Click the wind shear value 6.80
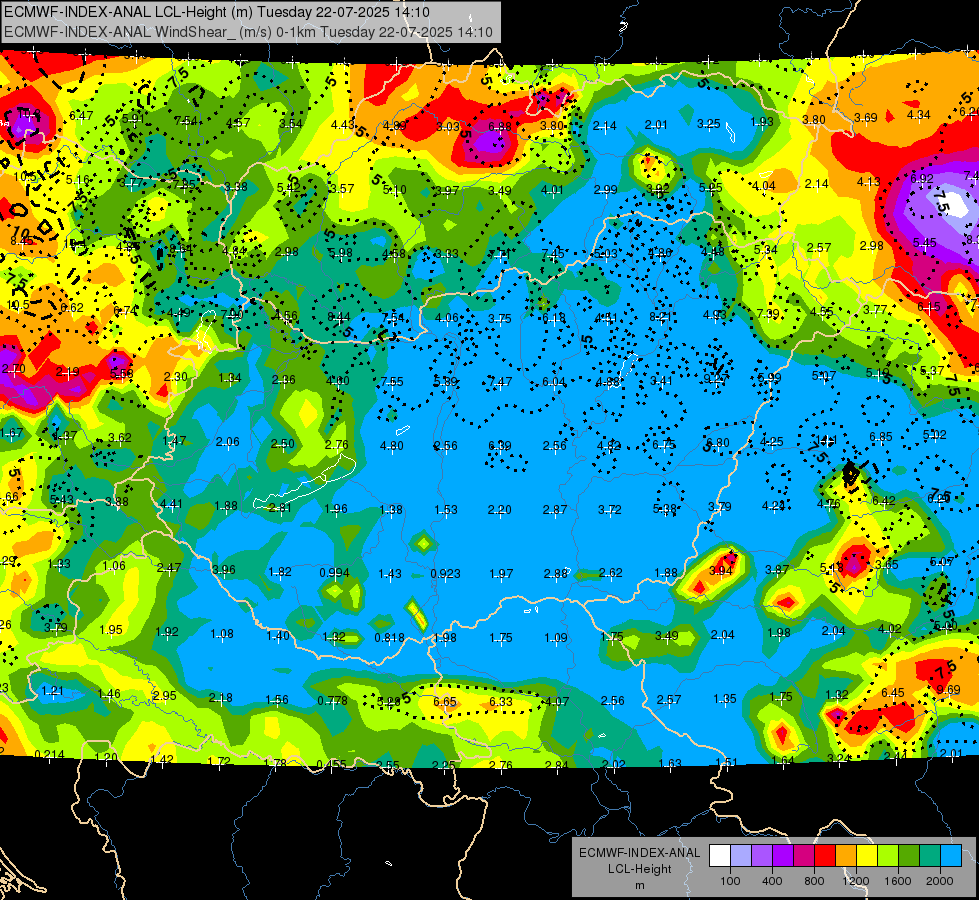 [717, 443]
